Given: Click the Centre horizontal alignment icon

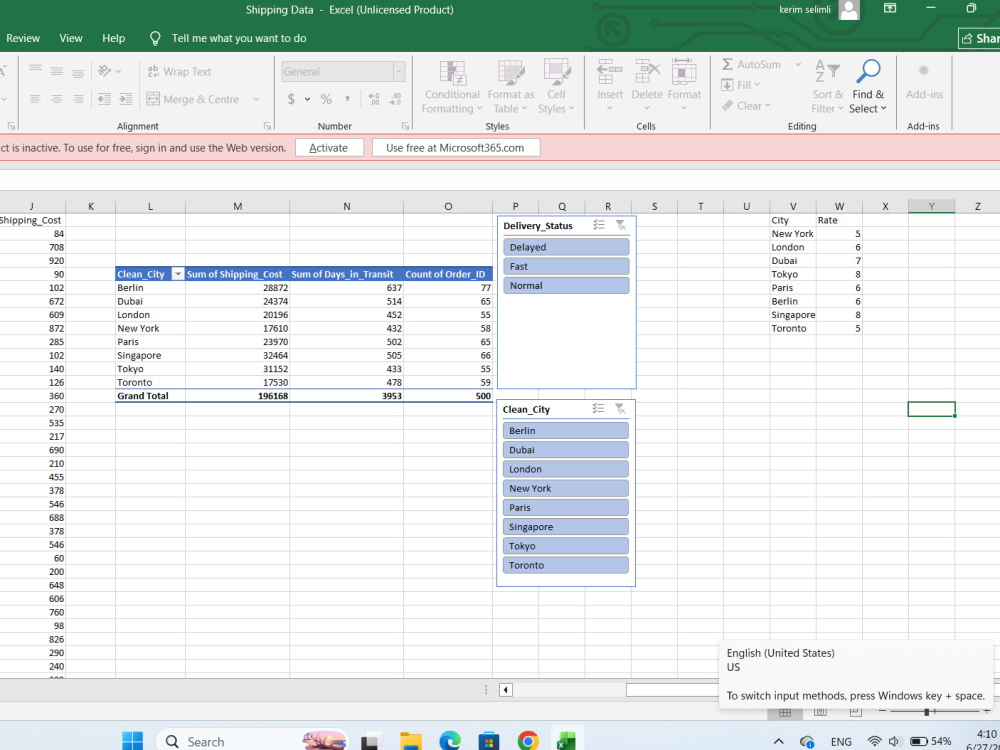Looking at the screenshot, I should click(x=57, y=99).
